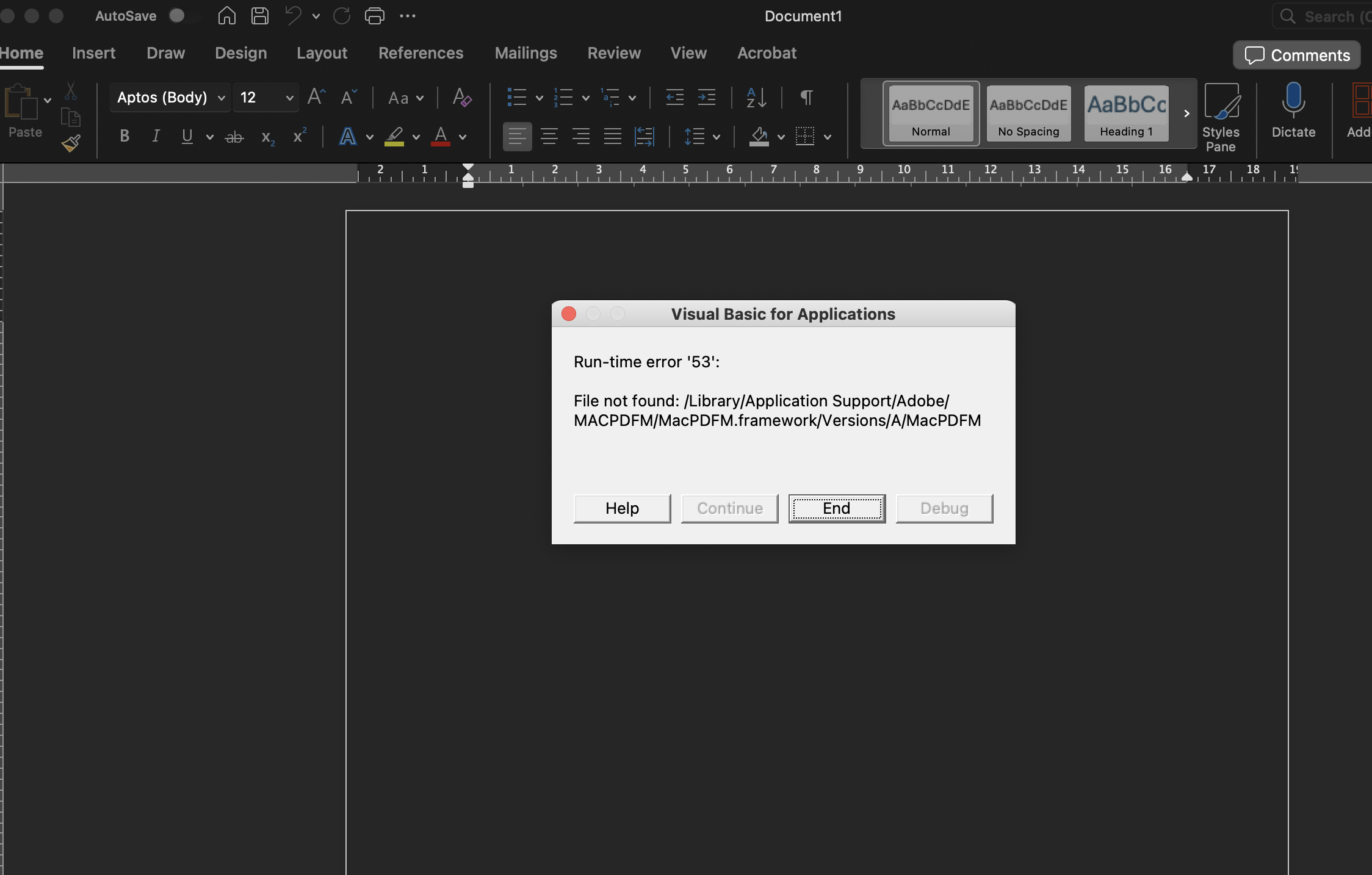Toggle Bold formatting
This screenshot has height=875, width=1372.
pos(125,136)
